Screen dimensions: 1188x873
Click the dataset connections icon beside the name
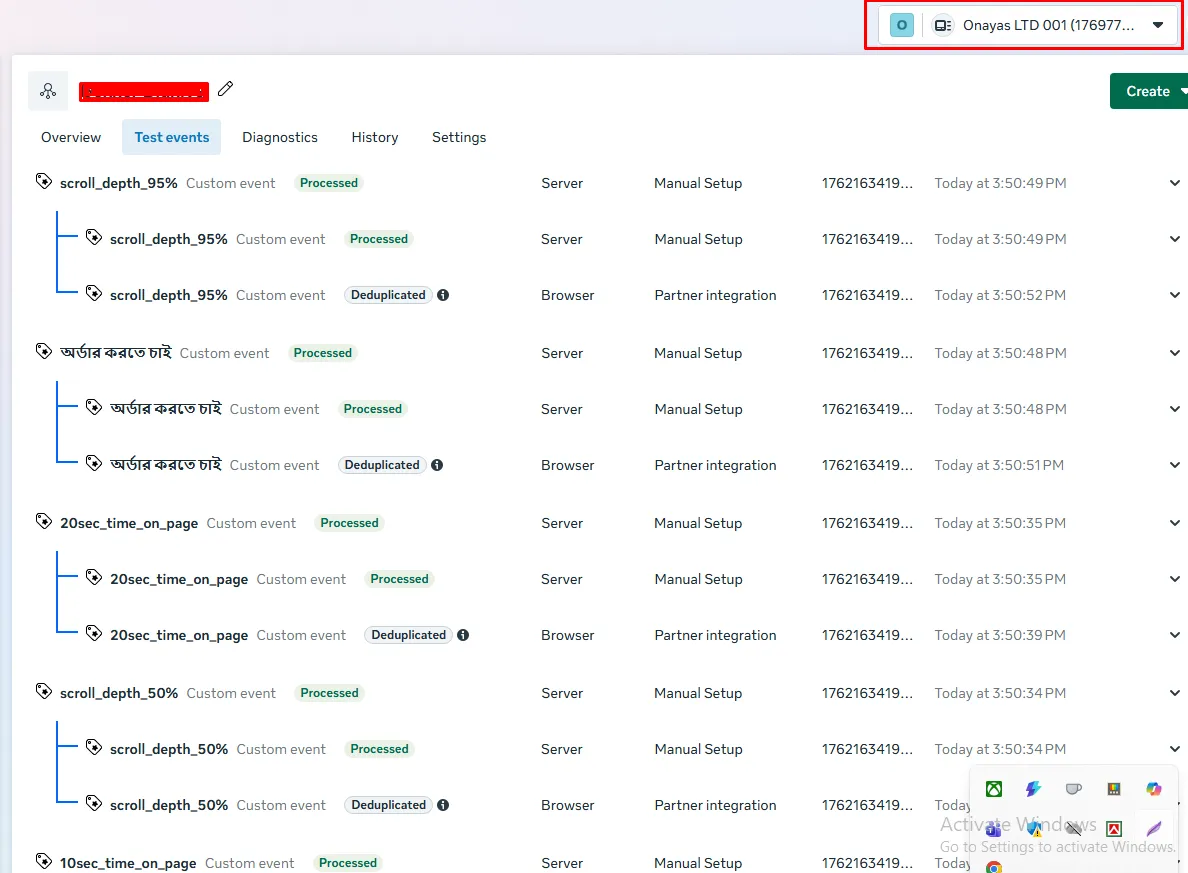(x=48, y=91)
